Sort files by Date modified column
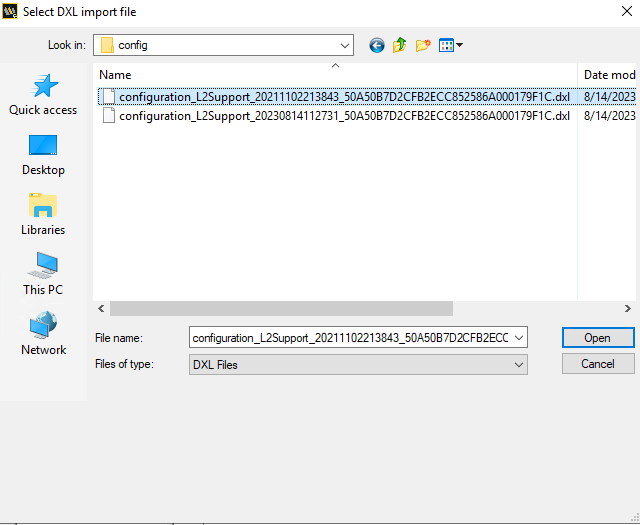Image resolution: width=640 pixels, height=525 pixels. pos(609,75)
